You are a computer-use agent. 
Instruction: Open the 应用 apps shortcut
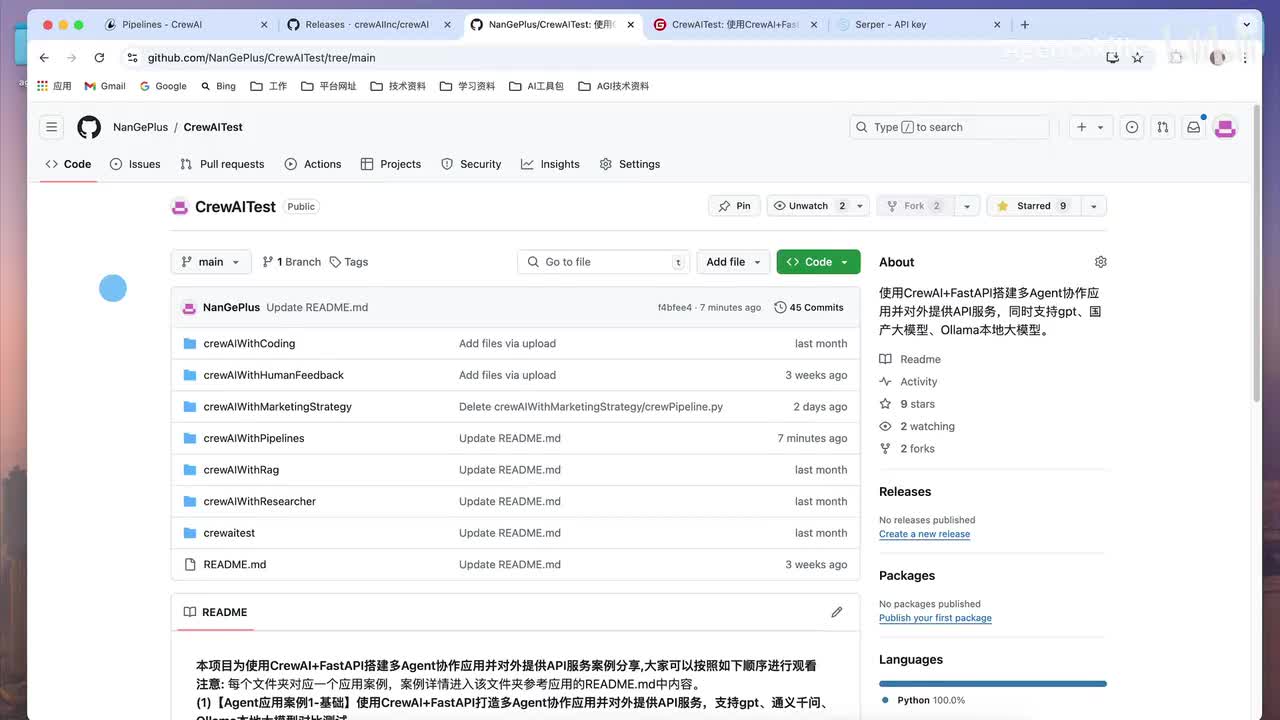pos(54,86)
